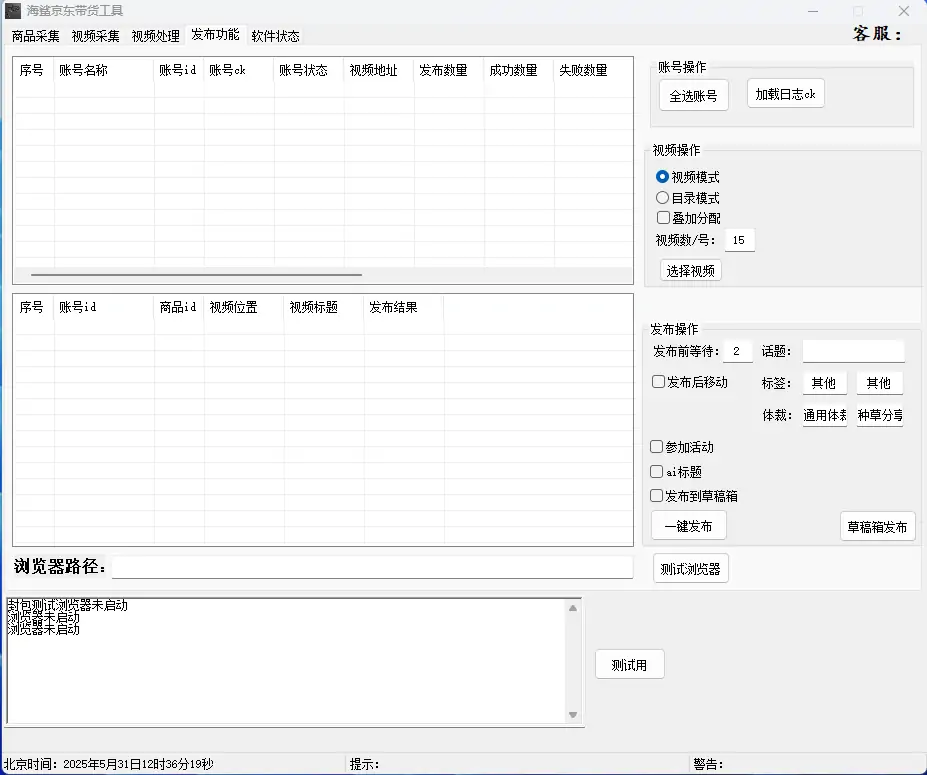
Task: Select the 发布功能 tab
Action: (215, 34)
